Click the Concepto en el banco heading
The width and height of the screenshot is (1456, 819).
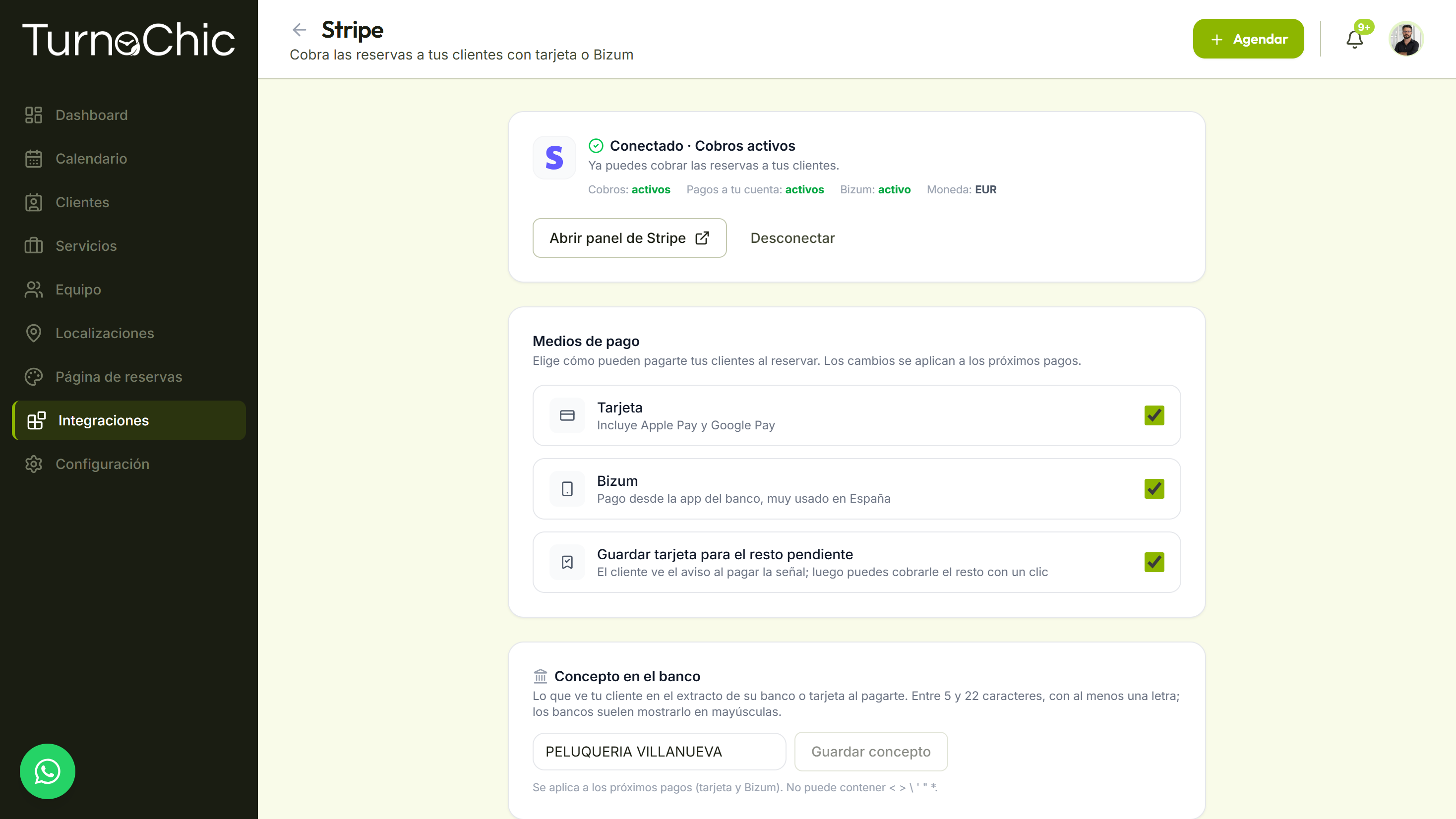[x=627, y=676]
